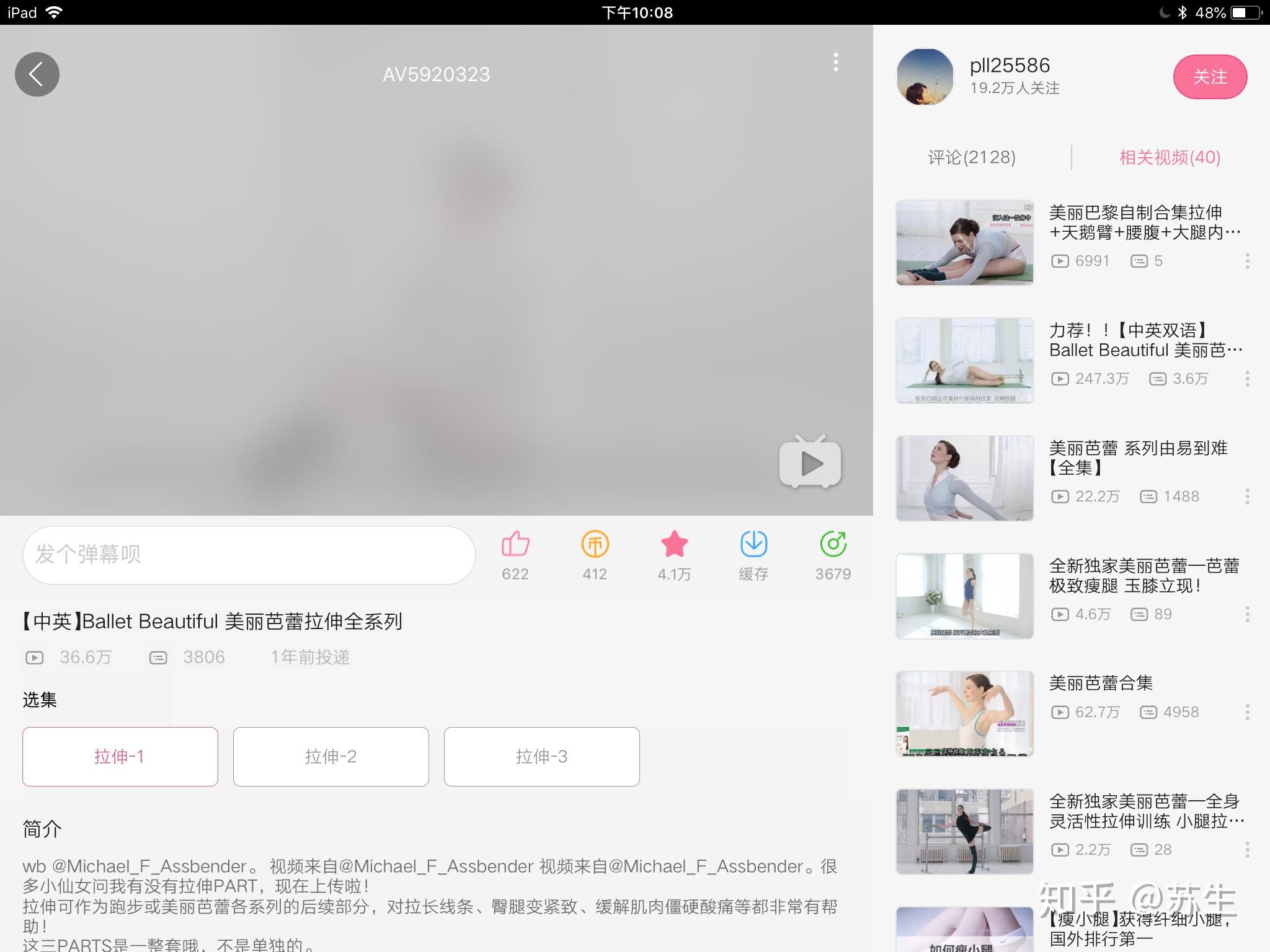Play the video with the TV play button
This screenshot has height=952, width=1270.
pyautogui.click(x=810, y=461)
